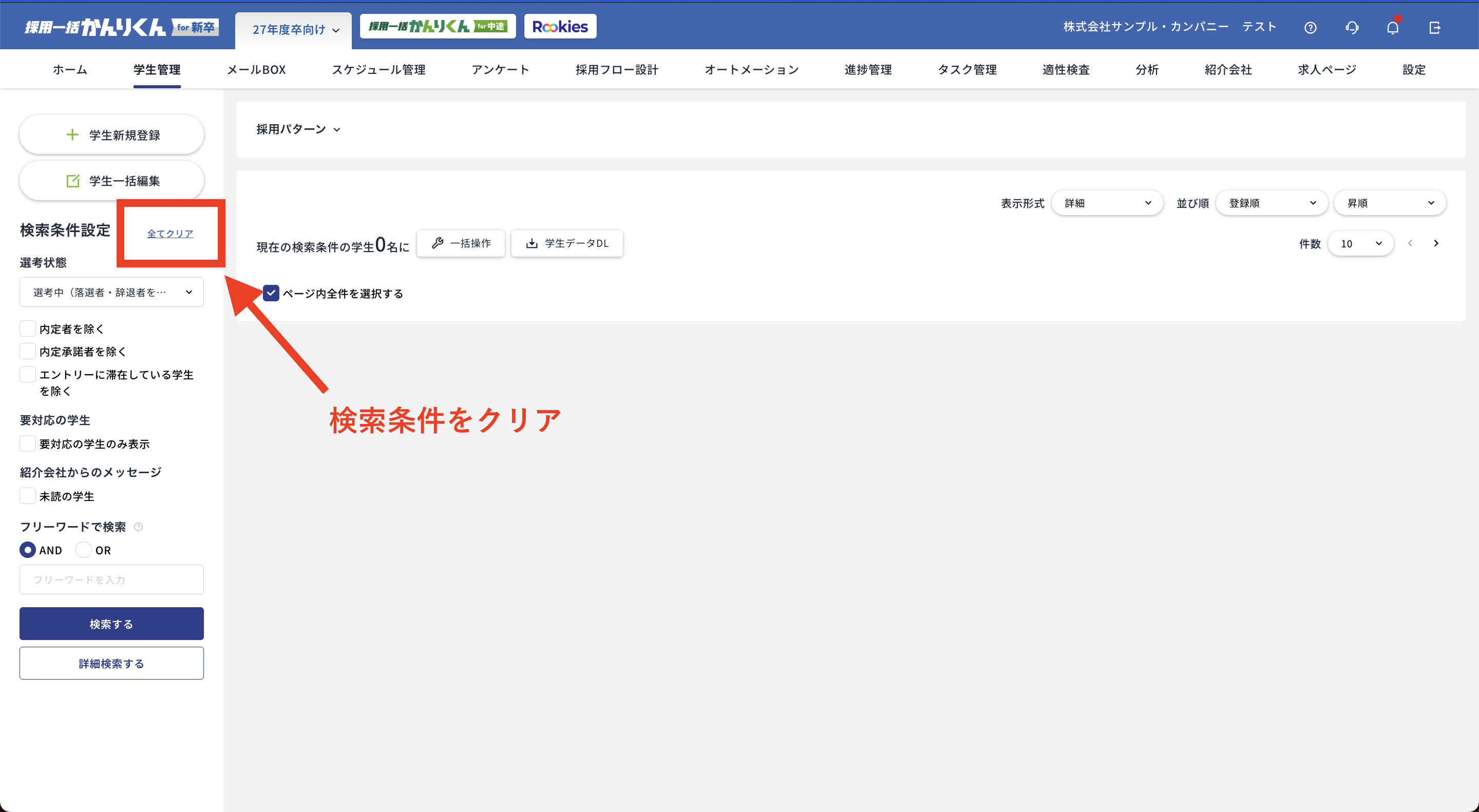Switch to the スケジュール管理 tab
The height and width of the screenshot is (812, 1479).
379,69
